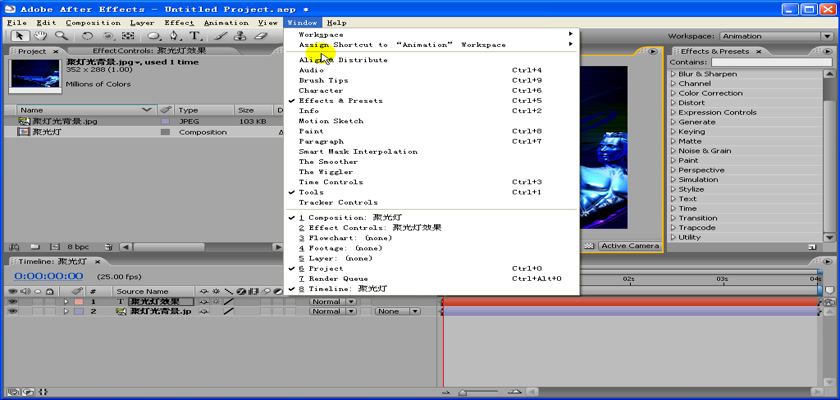Screen dimensions: 840x400
Task: Toggle eye visibility for layer 2
Action: pos(12,311)
